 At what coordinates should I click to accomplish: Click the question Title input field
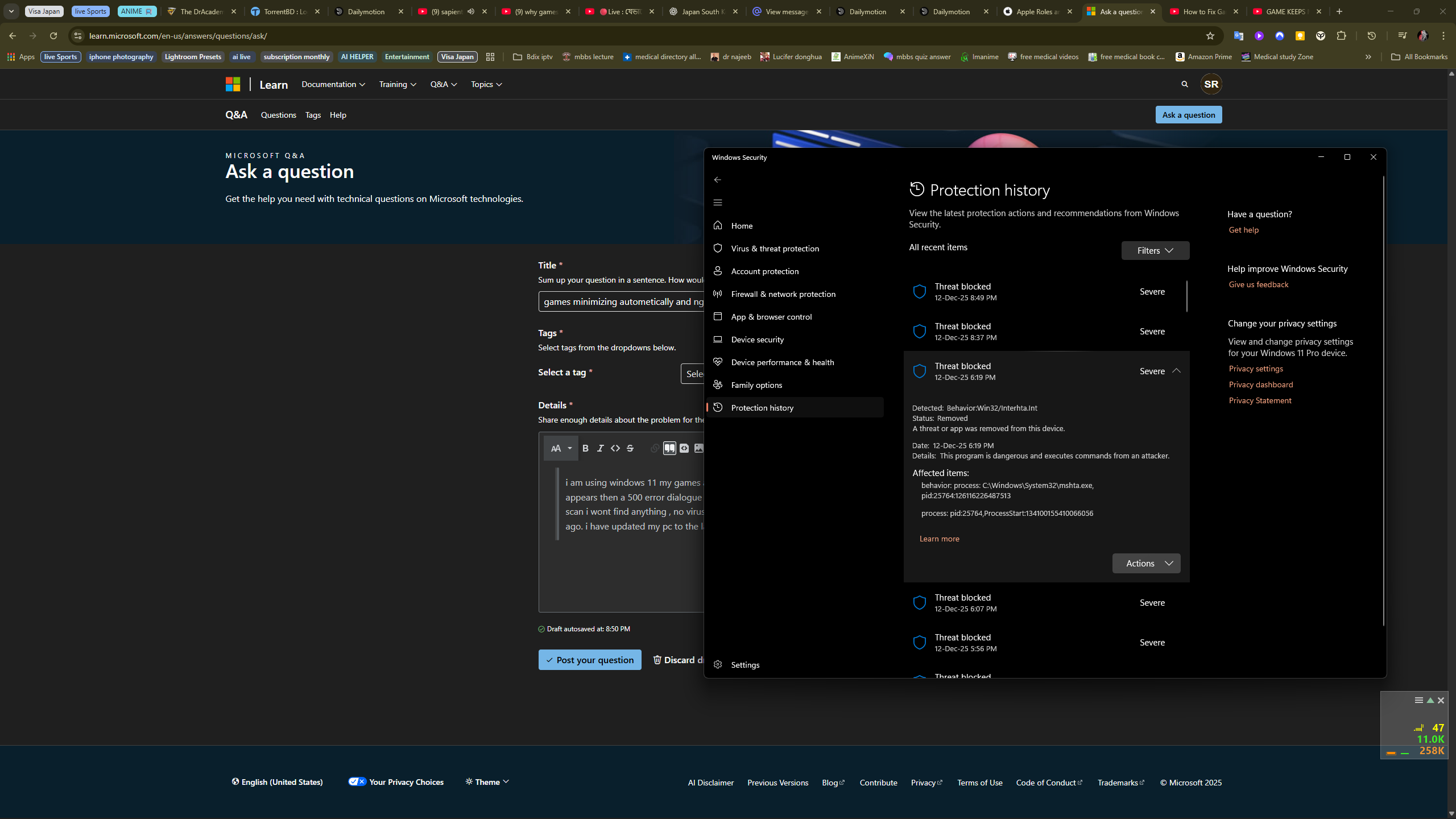[621, 301]
